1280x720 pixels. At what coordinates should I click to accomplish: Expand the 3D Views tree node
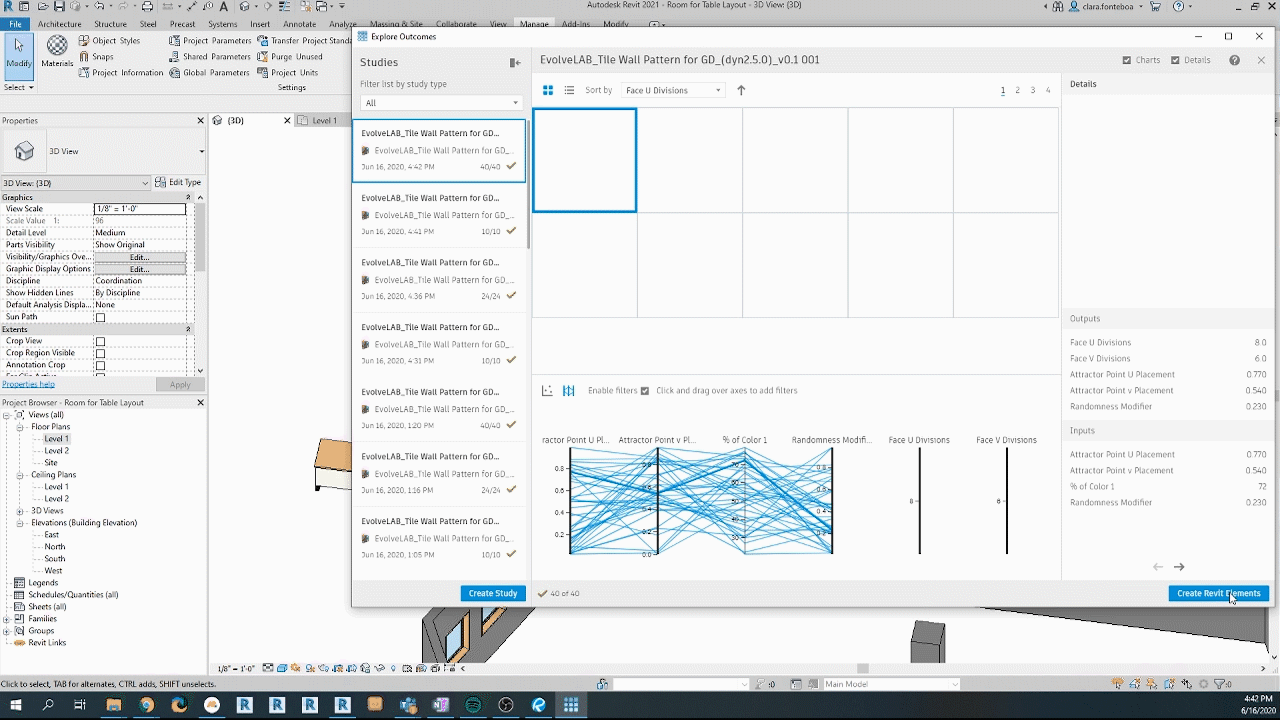coord(20,511)
